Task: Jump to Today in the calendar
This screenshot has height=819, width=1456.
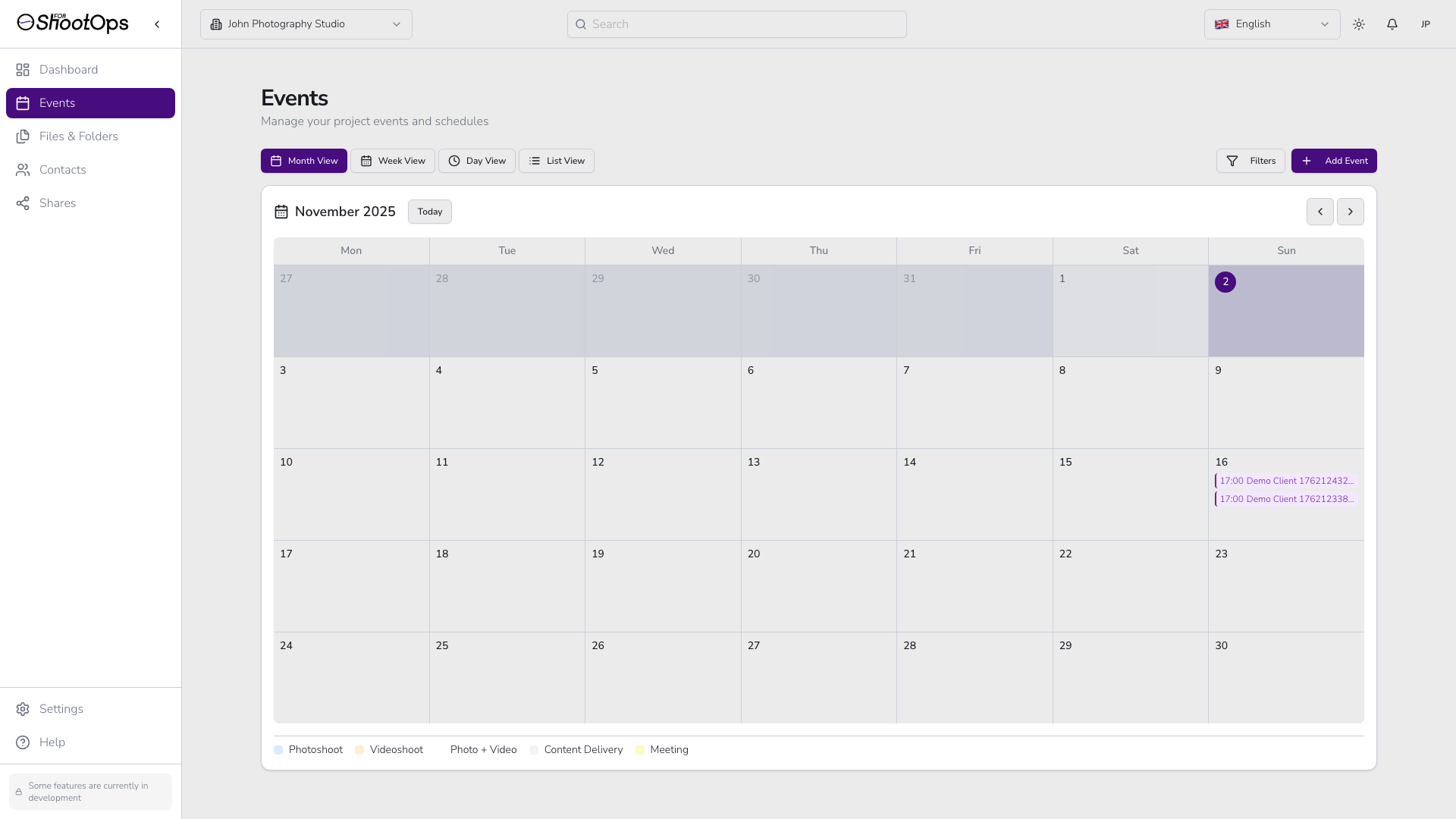Action: point(429,212)
